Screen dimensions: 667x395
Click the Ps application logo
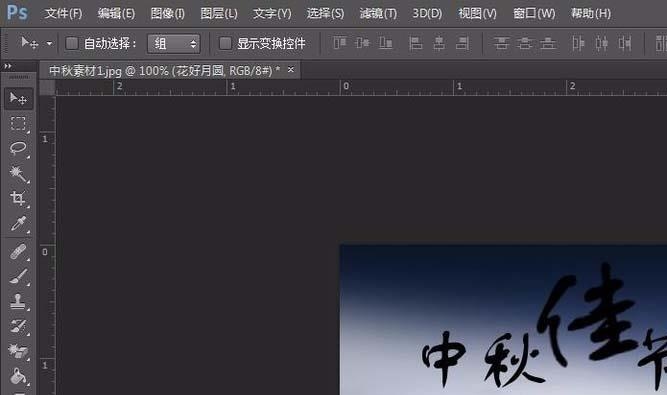(x=17, y=13)
